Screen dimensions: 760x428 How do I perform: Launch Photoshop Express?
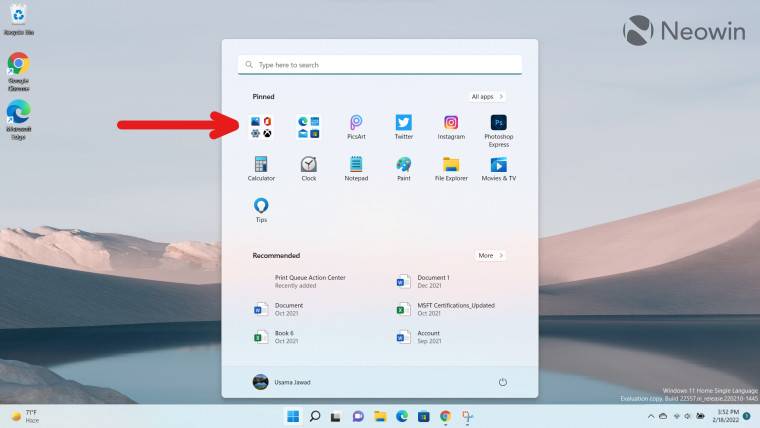click(x=499, y=131)
